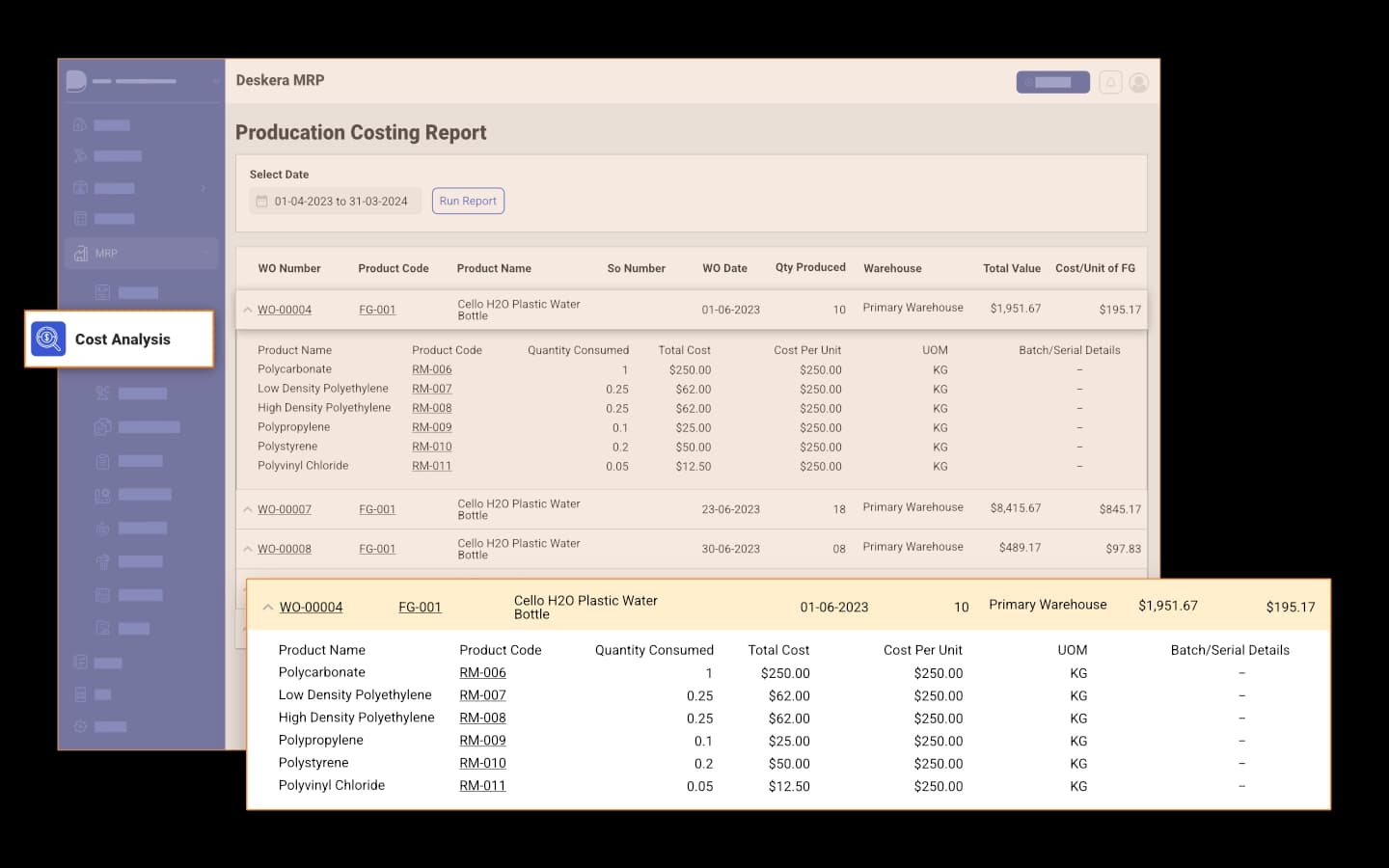1389x868 pixels.
Task: Open the WO-00004 link in highlighted row
Action: click(311, 608)
